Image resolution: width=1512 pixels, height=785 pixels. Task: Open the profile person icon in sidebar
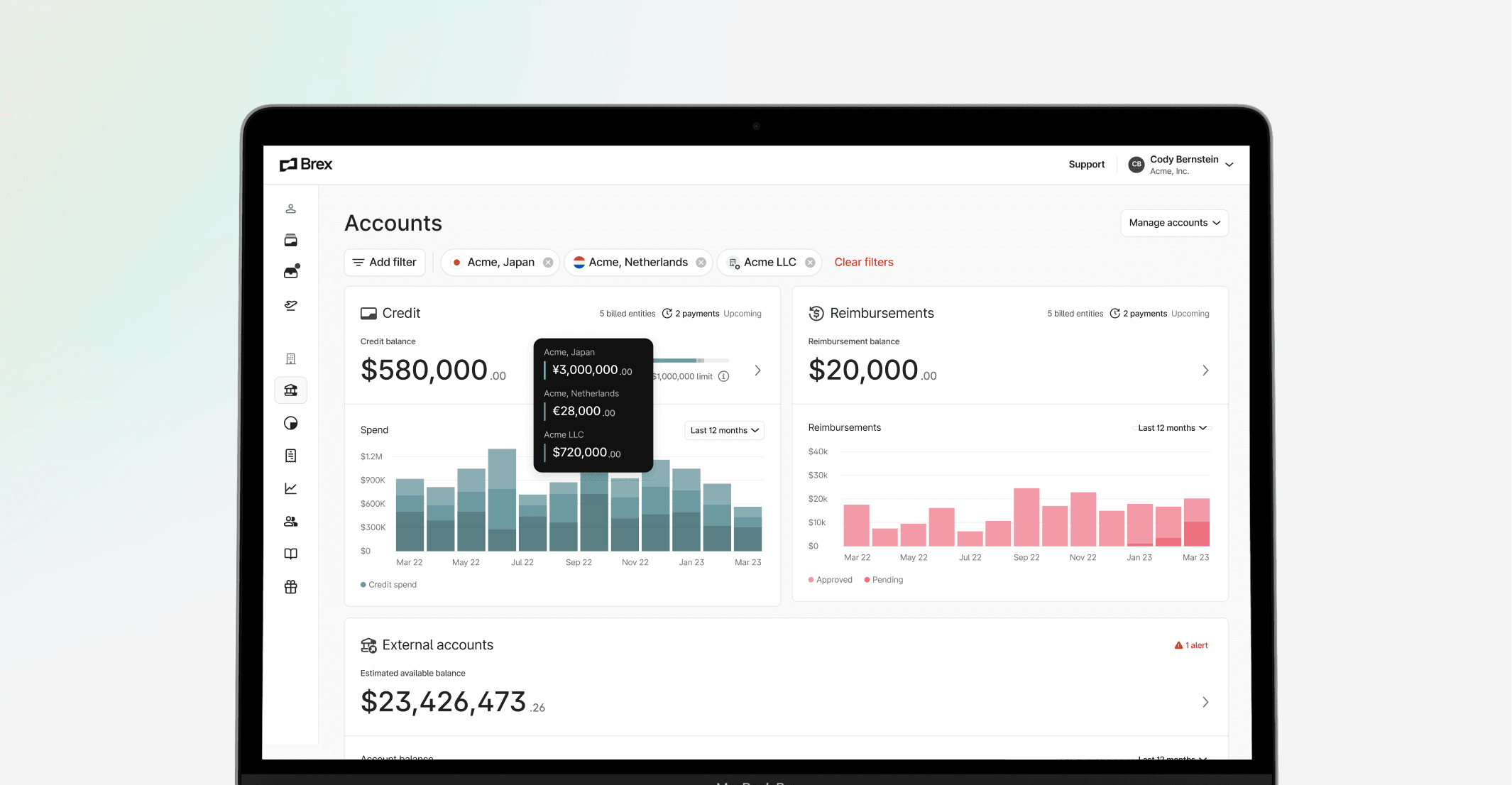point(290,209)
